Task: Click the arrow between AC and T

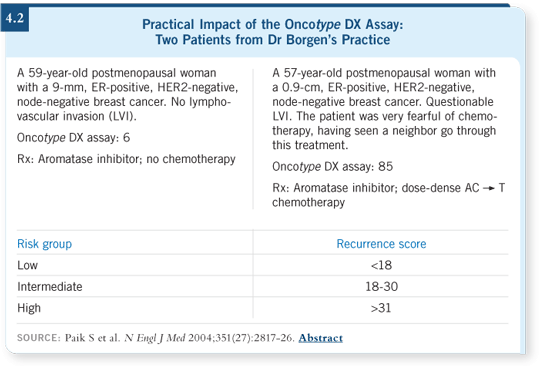Action: pos(489,188)
